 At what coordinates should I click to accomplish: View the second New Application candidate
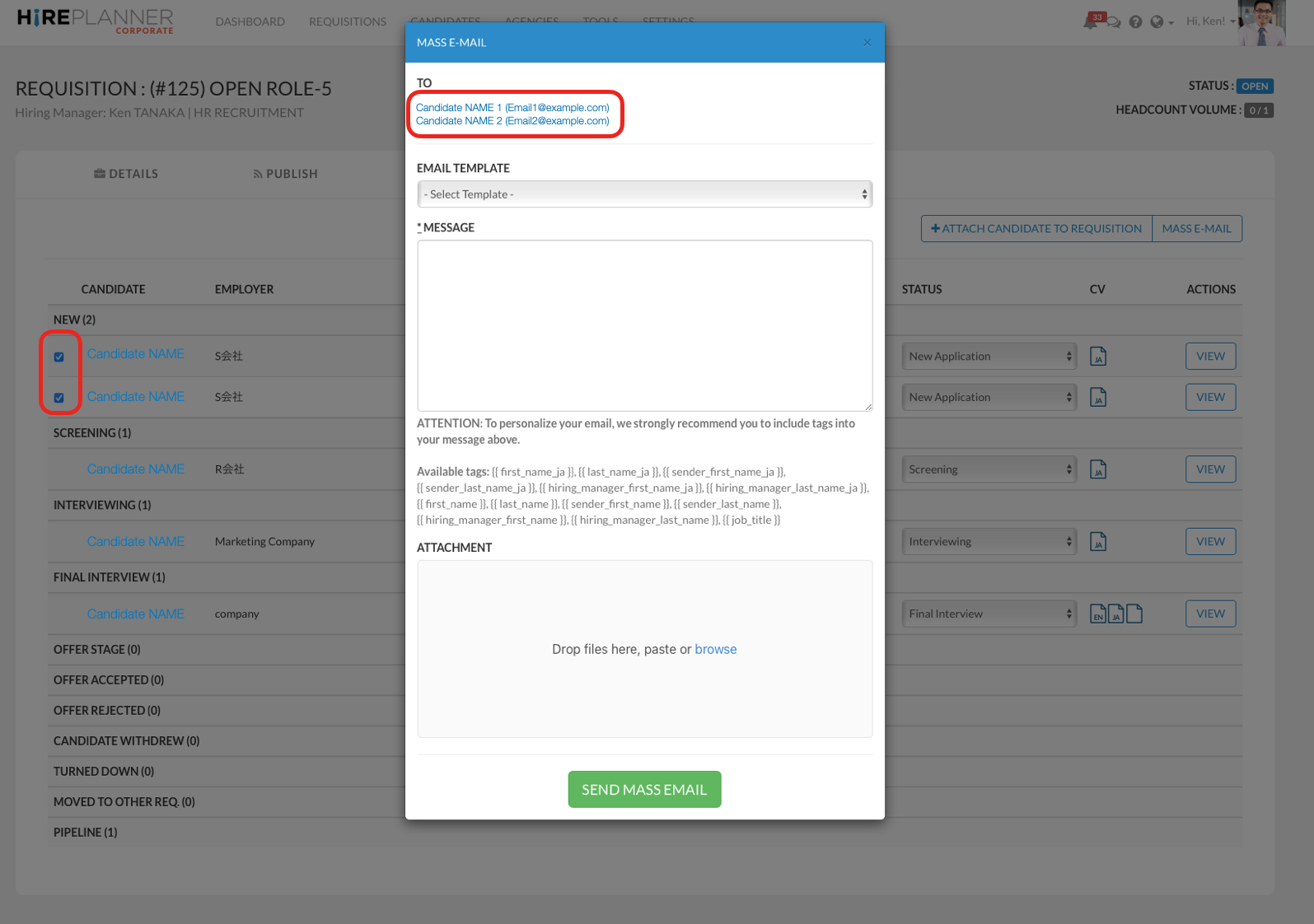1210,397
